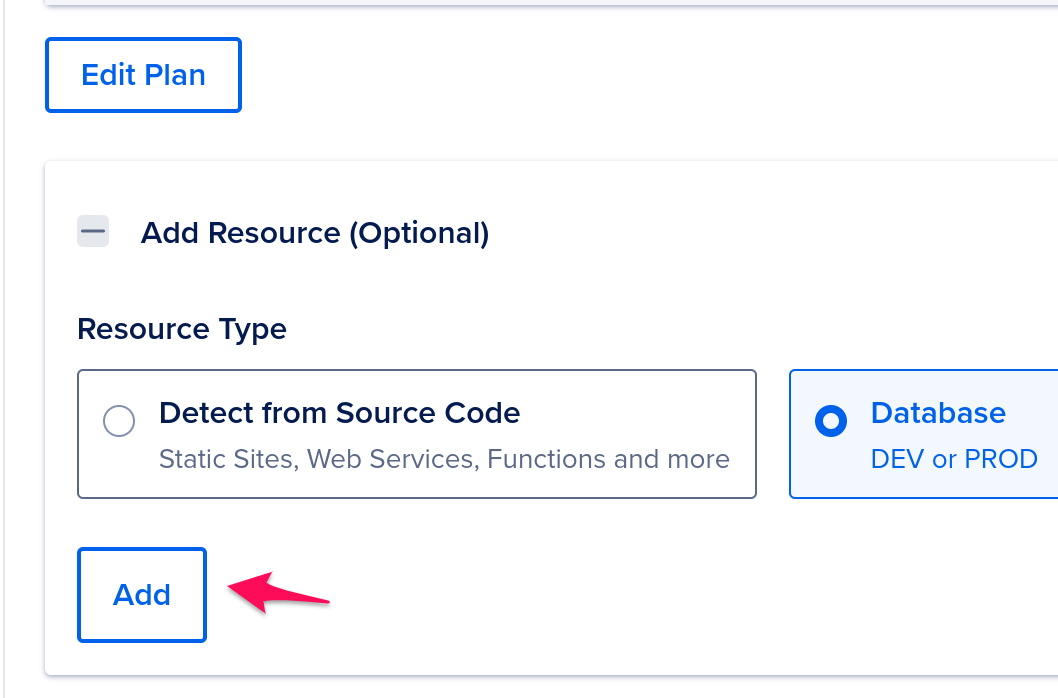The image size is (1058, 698).
Task: Click the 'PROD' text under Database
Action: click(x=1001, y=459)
